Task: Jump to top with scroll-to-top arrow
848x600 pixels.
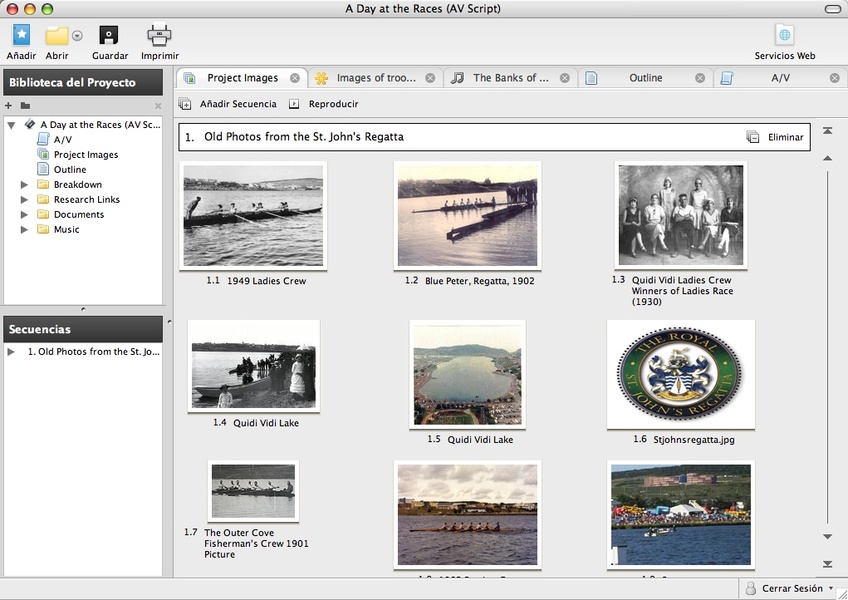Action: coord(827,131)
